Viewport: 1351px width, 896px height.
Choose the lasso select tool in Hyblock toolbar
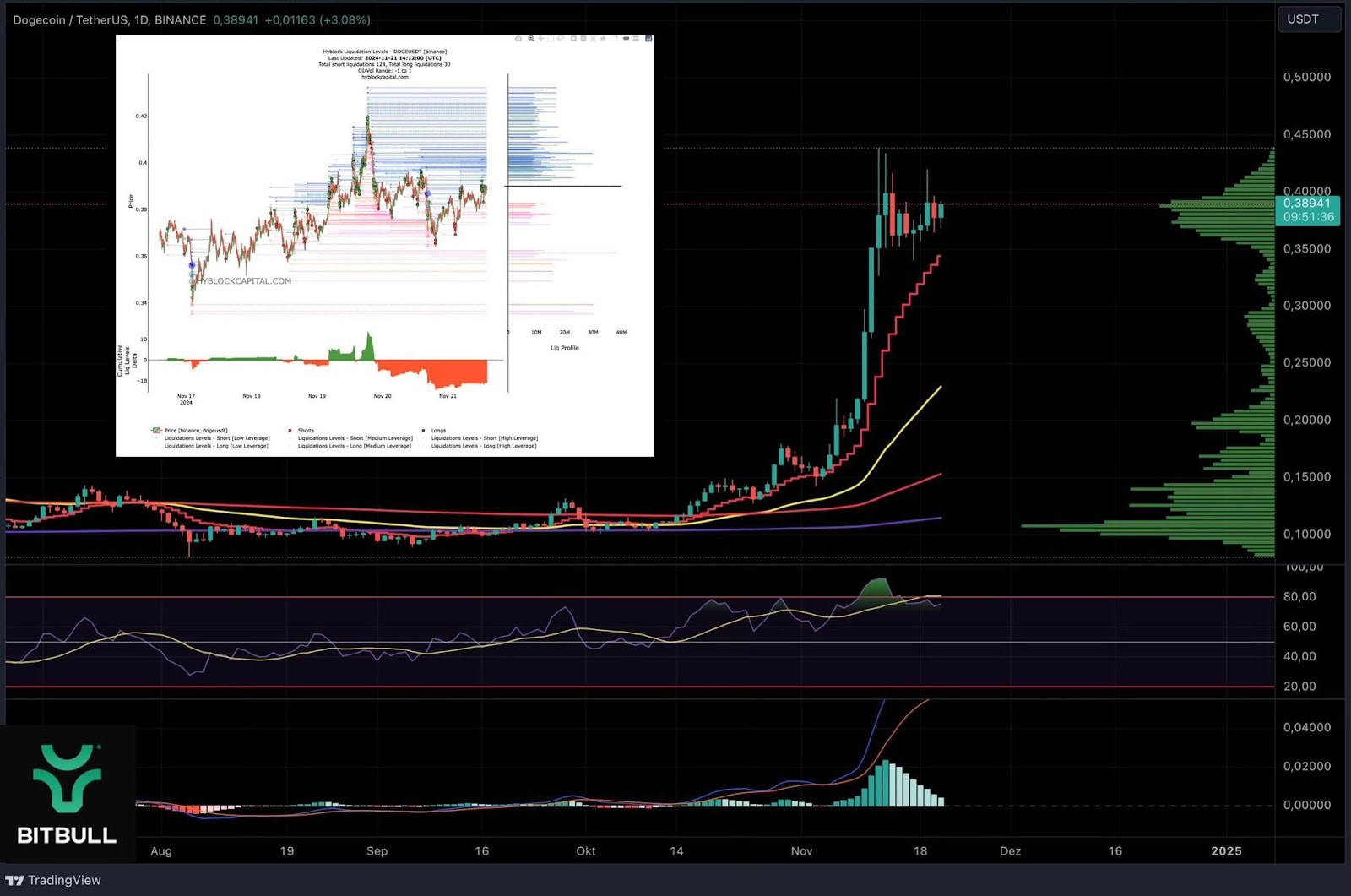pyautogui.click(x=561, y=38)
